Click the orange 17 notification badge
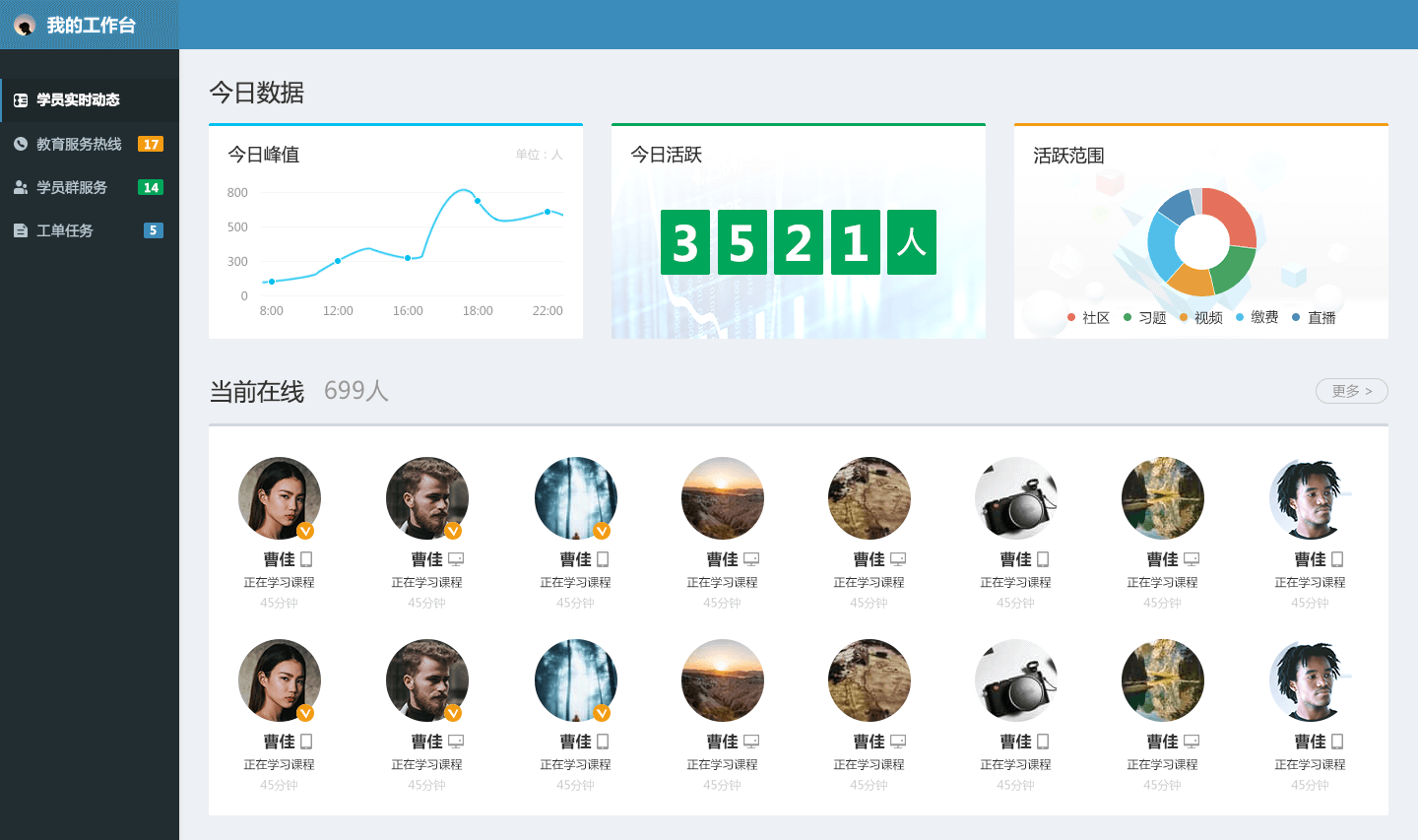 point(151,144)
